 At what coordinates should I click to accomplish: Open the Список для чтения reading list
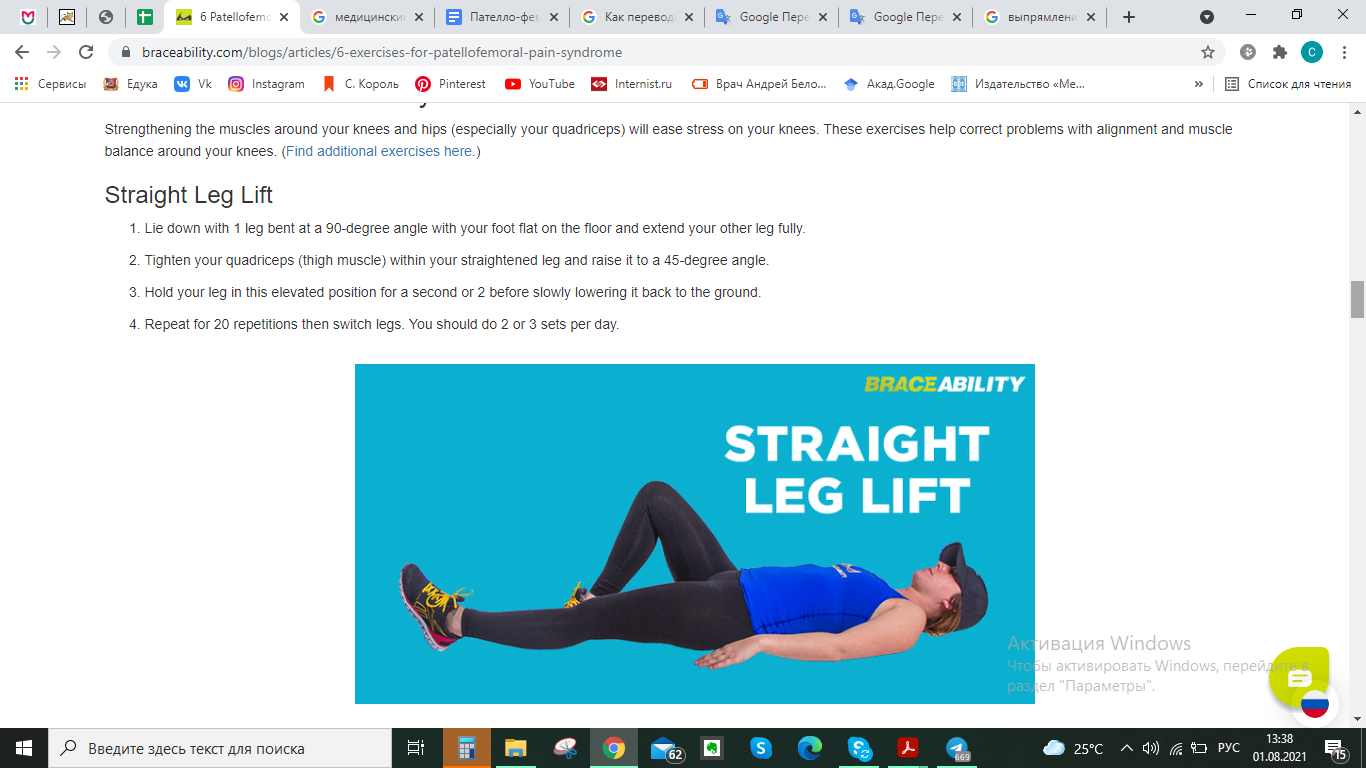coord(1288,84)
